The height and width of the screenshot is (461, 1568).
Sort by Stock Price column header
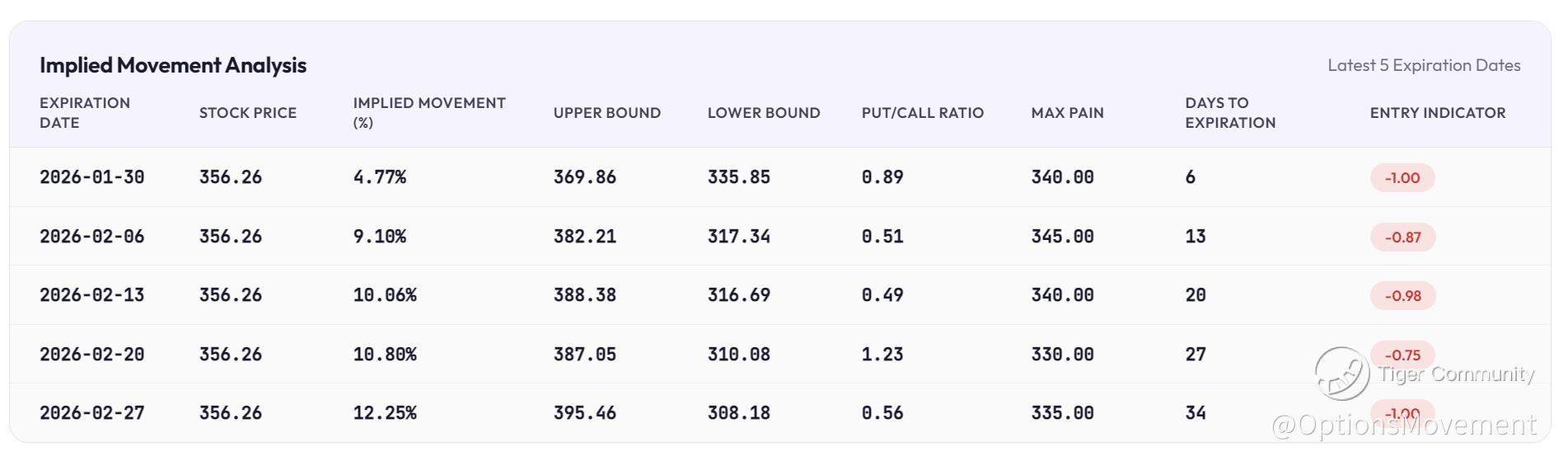click(247, 113)
